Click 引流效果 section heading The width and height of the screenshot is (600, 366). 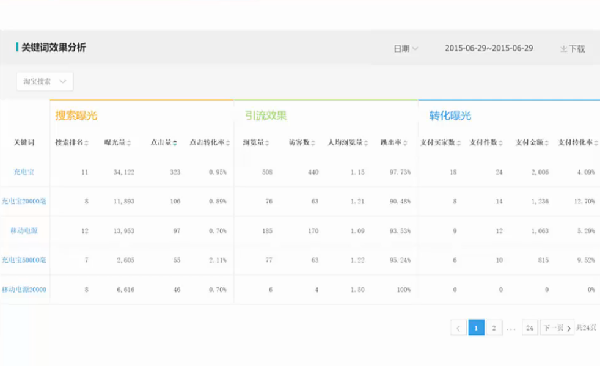click(266, 115)
